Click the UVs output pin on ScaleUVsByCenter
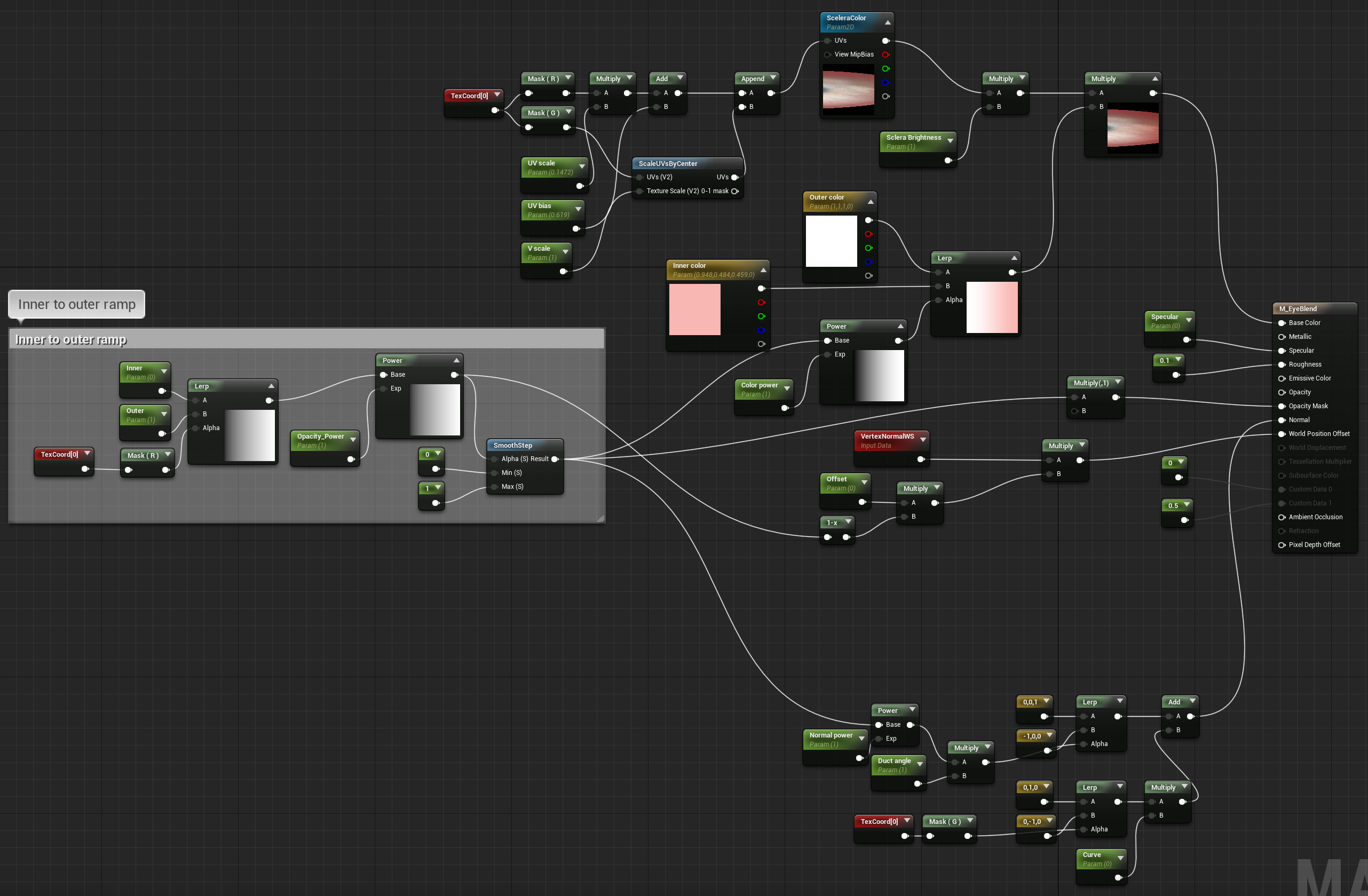This screenshot has height=896, width=1368. click(x=734, y=178)
